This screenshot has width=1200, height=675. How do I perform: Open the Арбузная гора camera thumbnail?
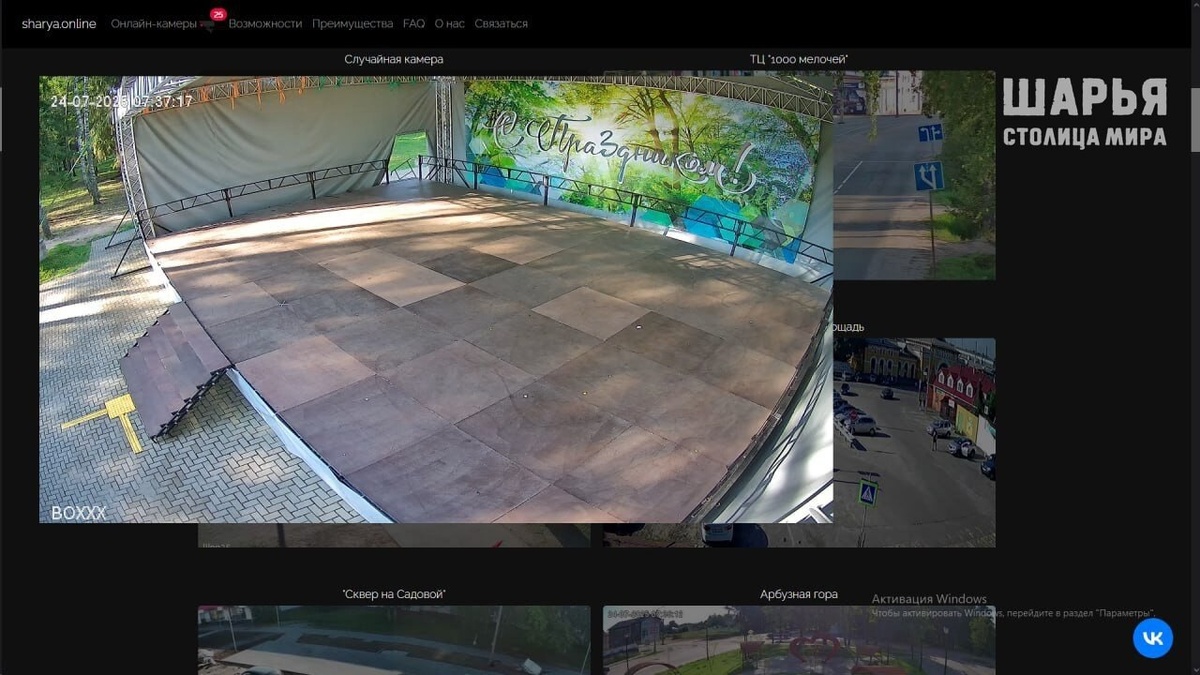(799, 640)
